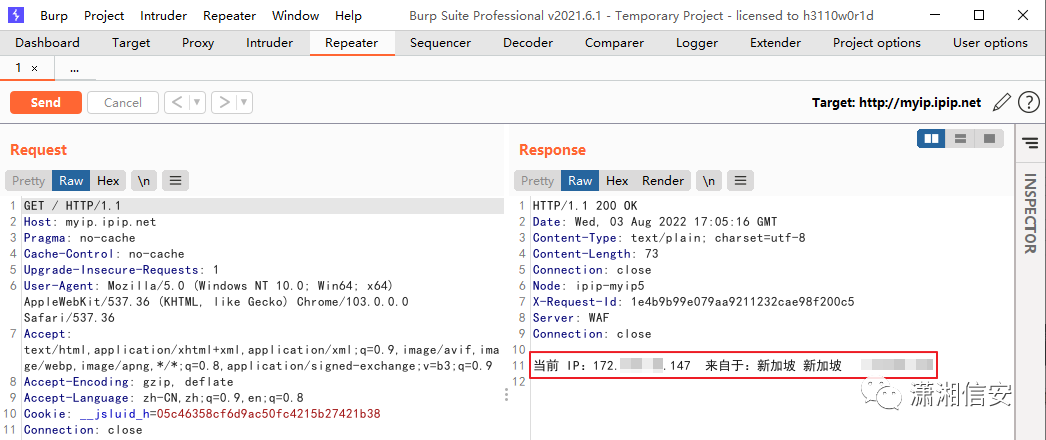
Task: Switch Response view to Hex
Action: click(617, 181)
